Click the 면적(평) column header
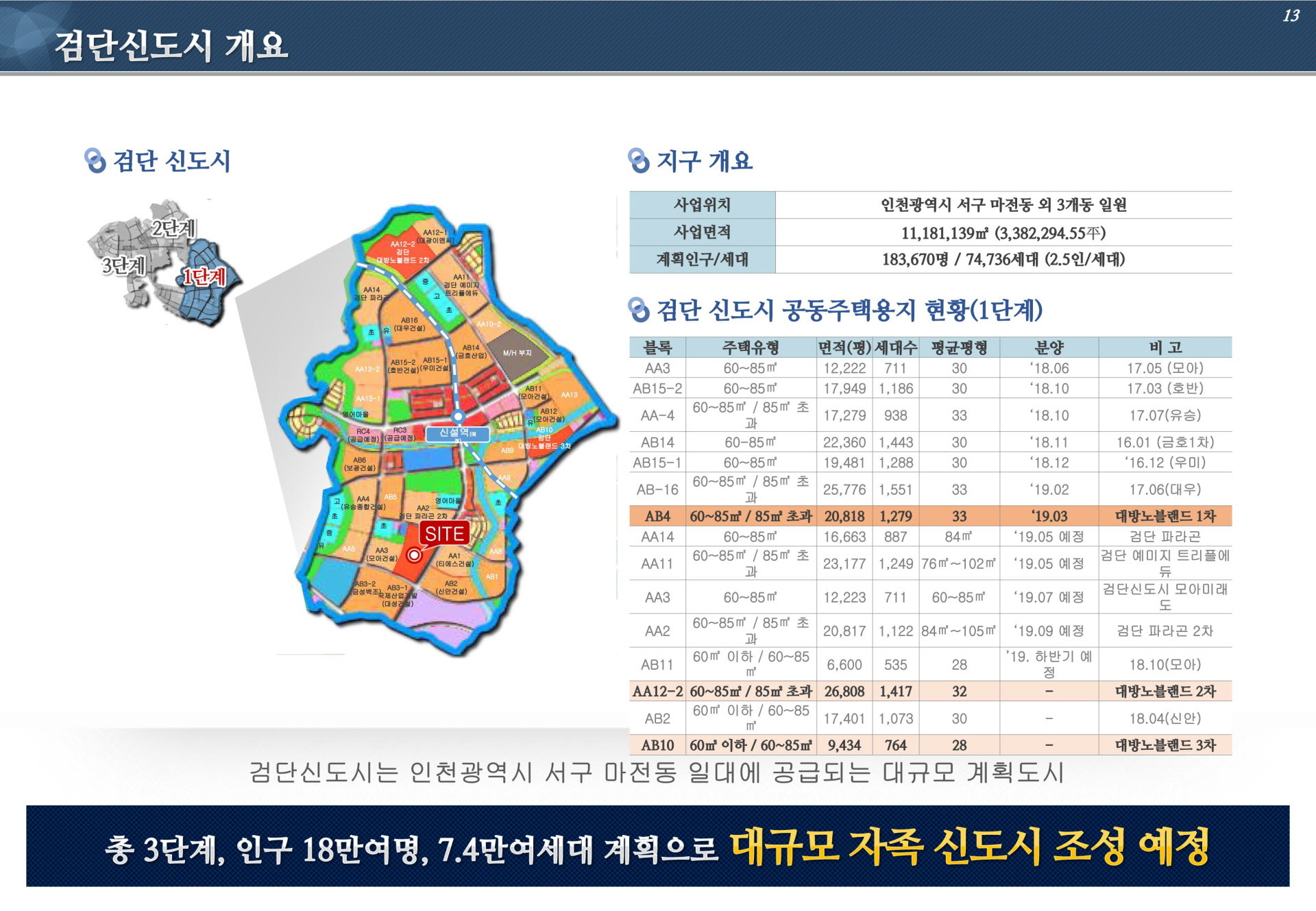Viewport: 1316px width, 911px height. [x=844, y=348]
